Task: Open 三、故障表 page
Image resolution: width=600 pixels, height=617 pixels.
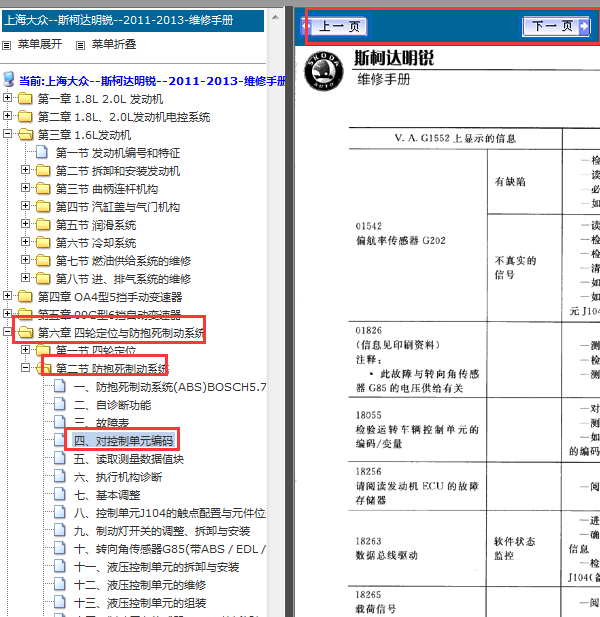Action: click(x=101, y=423)
